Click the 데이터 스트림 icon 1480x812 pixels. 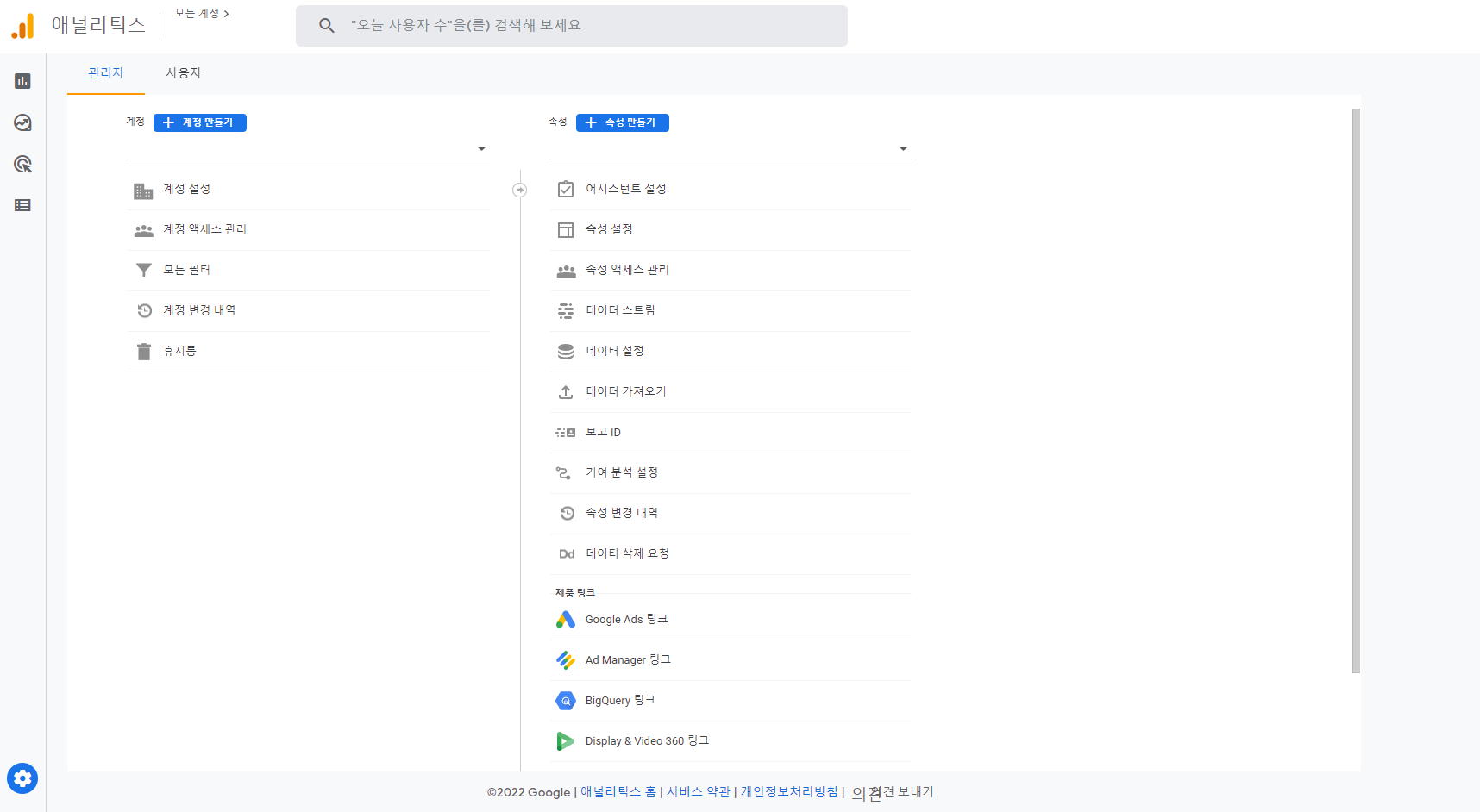coord(566,311)
